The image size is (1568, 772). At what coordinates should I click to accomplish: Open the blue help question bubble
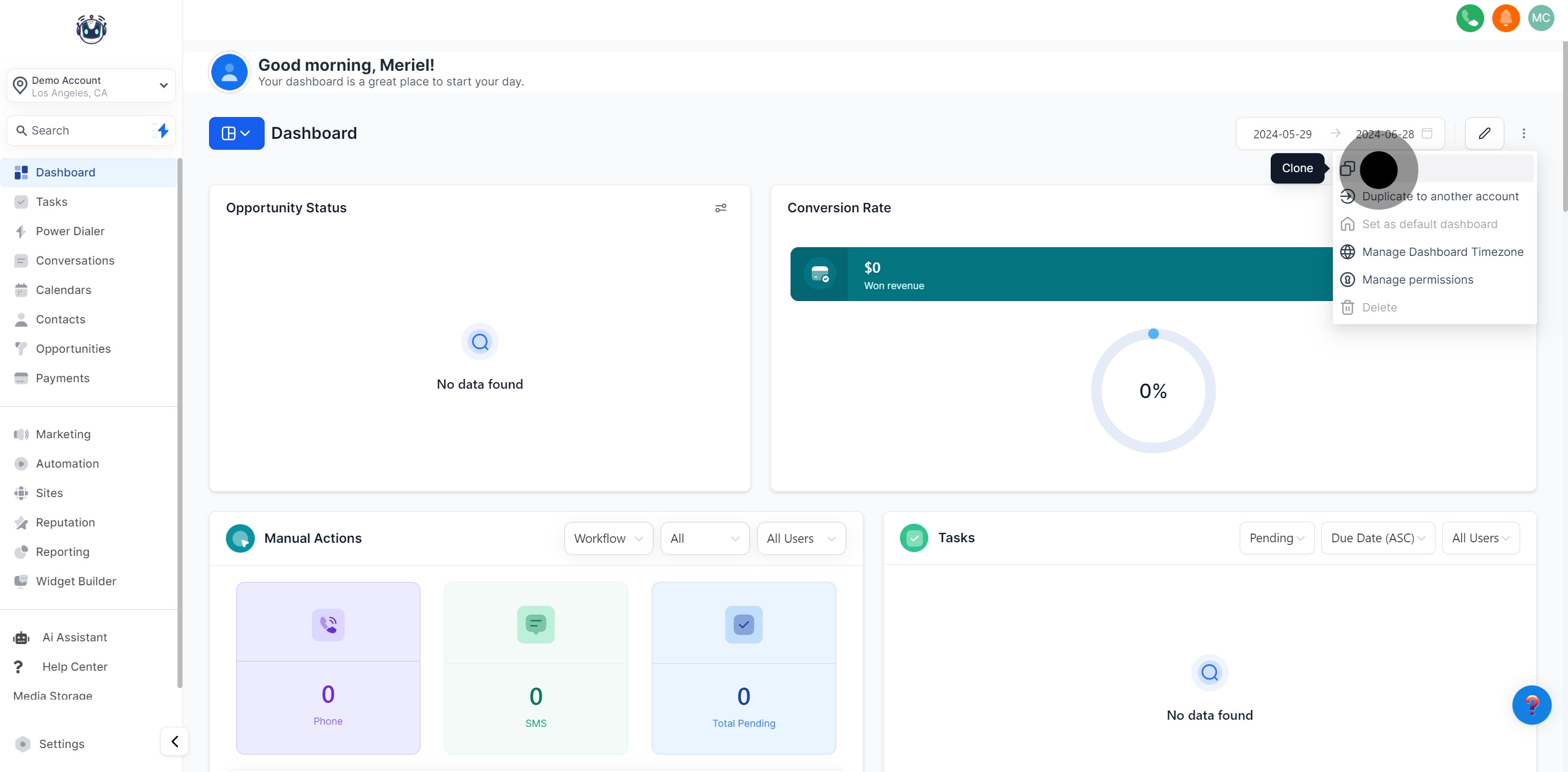tap(1531, 705)
